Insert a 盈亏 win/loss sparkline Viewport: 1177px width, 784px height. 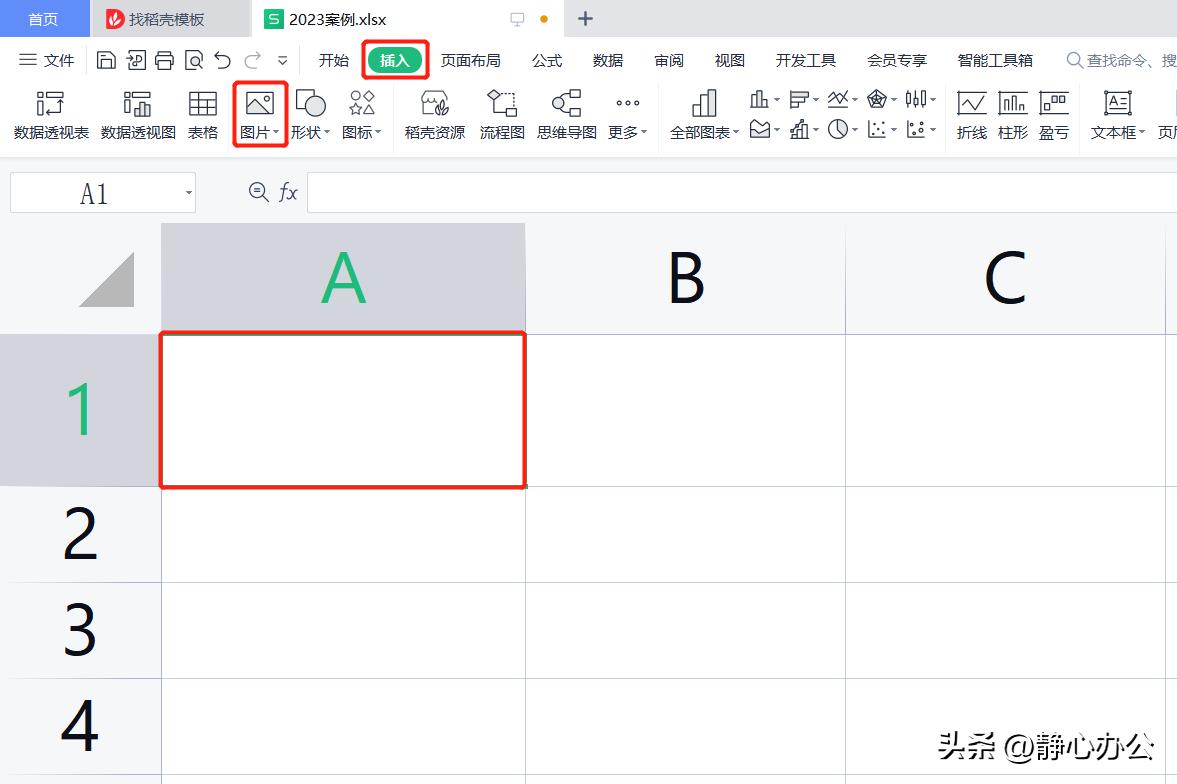pyautogui.click(x=1054, y=113)
